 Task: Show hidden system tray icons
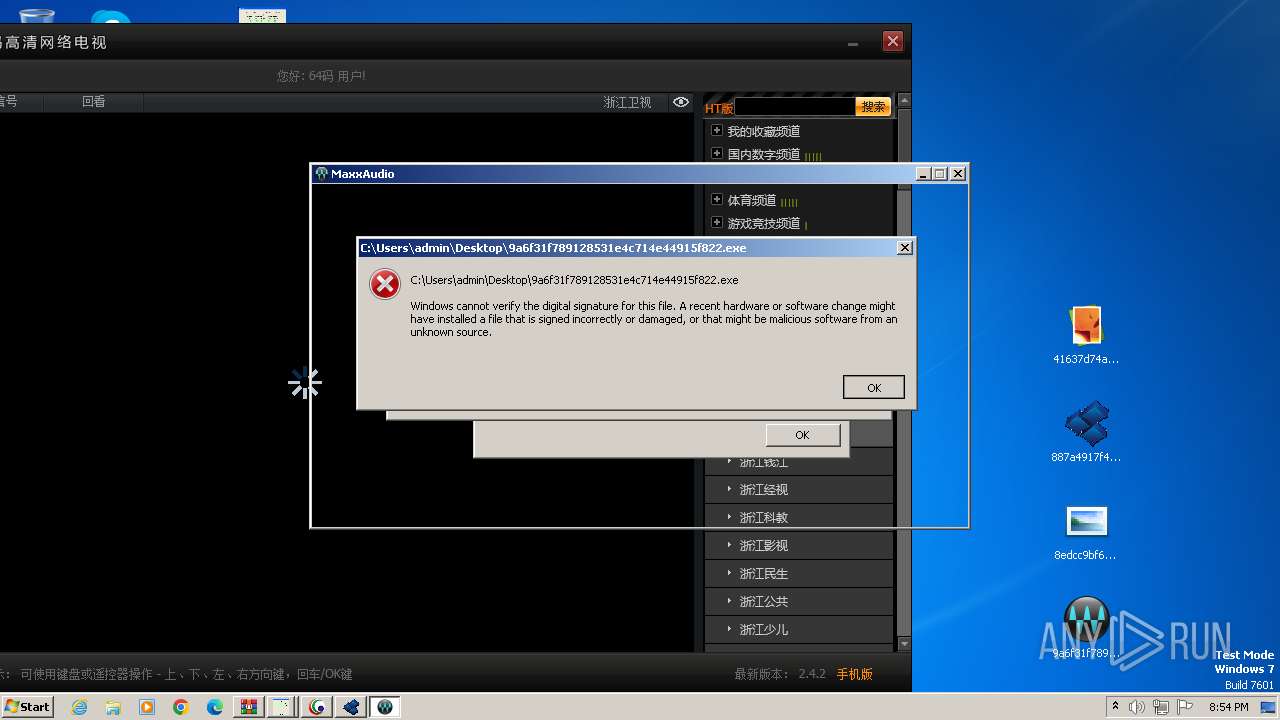point(1115,707)
